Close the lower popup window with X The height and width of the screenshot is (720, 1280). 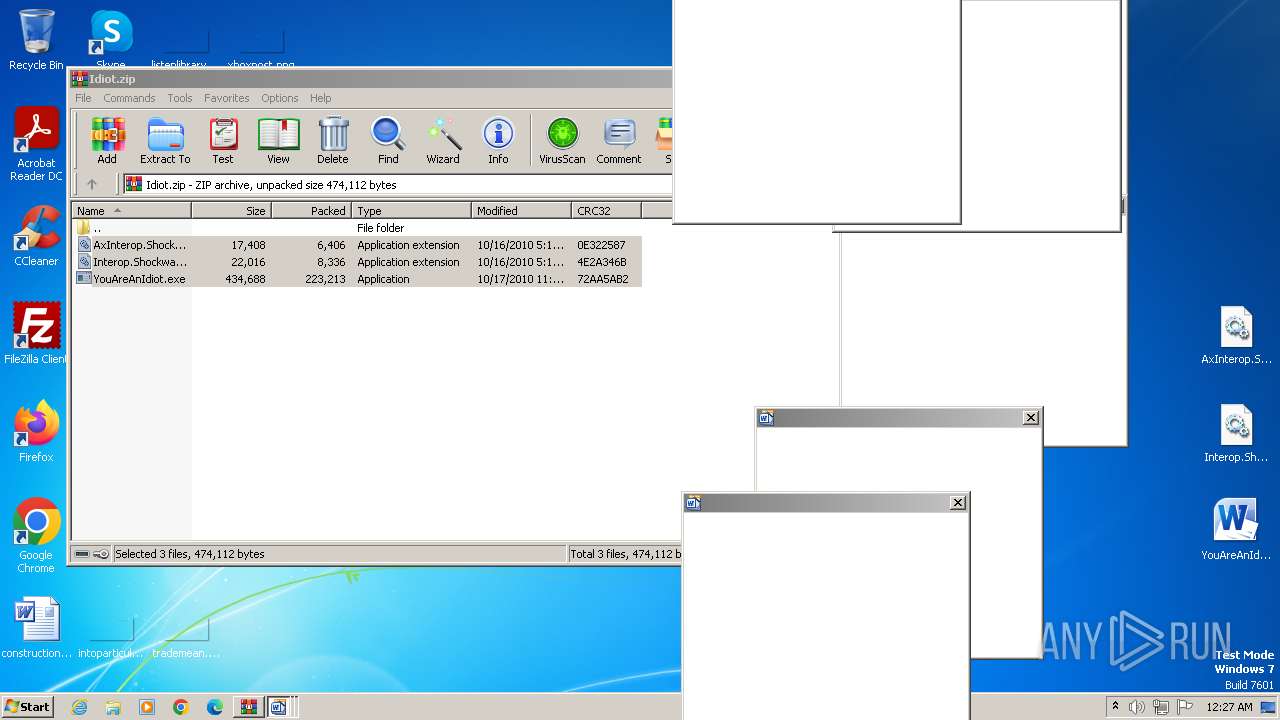click(x=957, y=503)
